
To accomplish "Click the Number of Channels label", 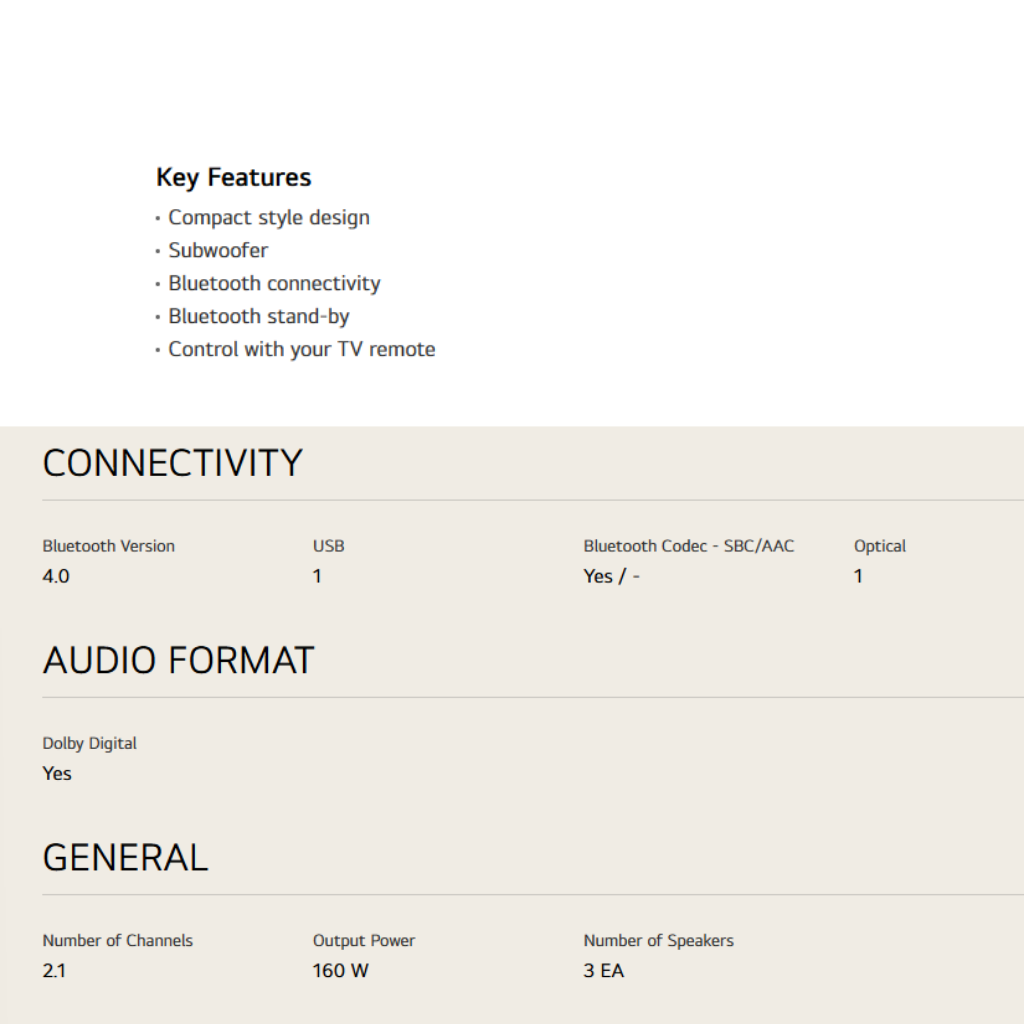I will click(x=117, y=940).
